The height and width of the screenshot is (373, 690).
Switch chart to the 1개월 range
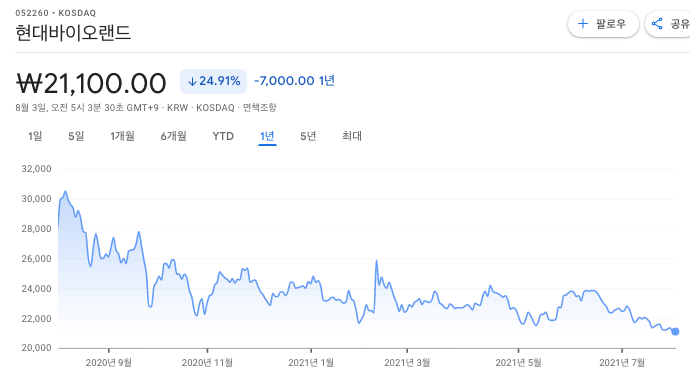click(122, 136)
